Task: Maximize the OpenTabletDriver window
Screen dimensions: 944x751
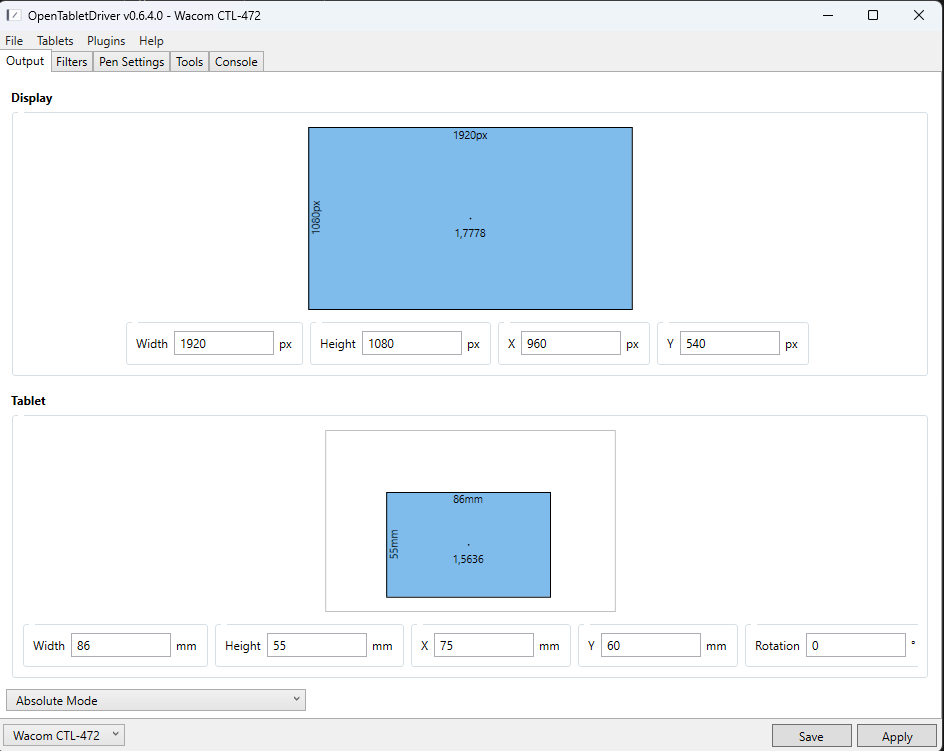Action: [873, 15]
